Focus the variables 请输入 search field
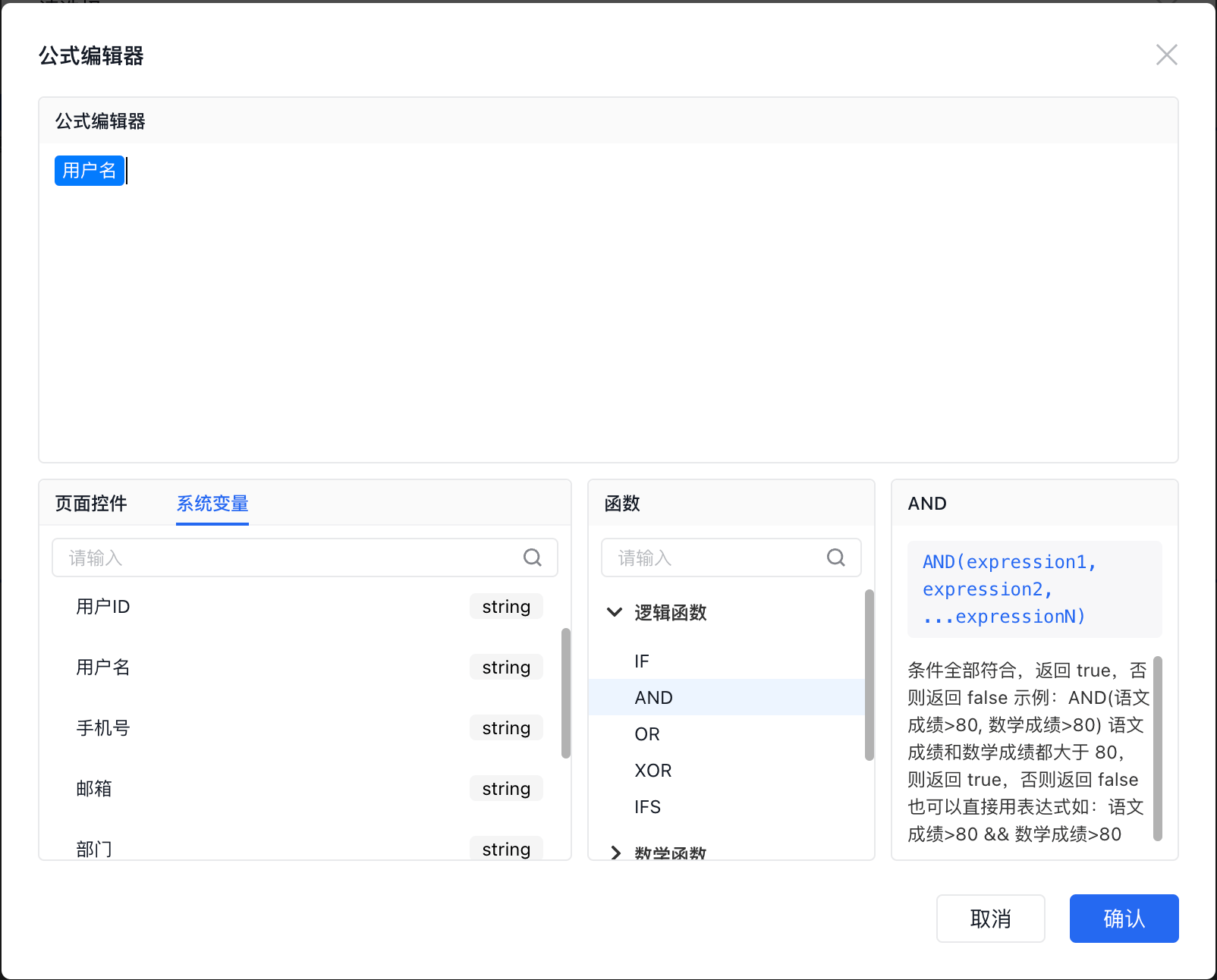Screen dimensions: 1217x980 tap(305, 558)
